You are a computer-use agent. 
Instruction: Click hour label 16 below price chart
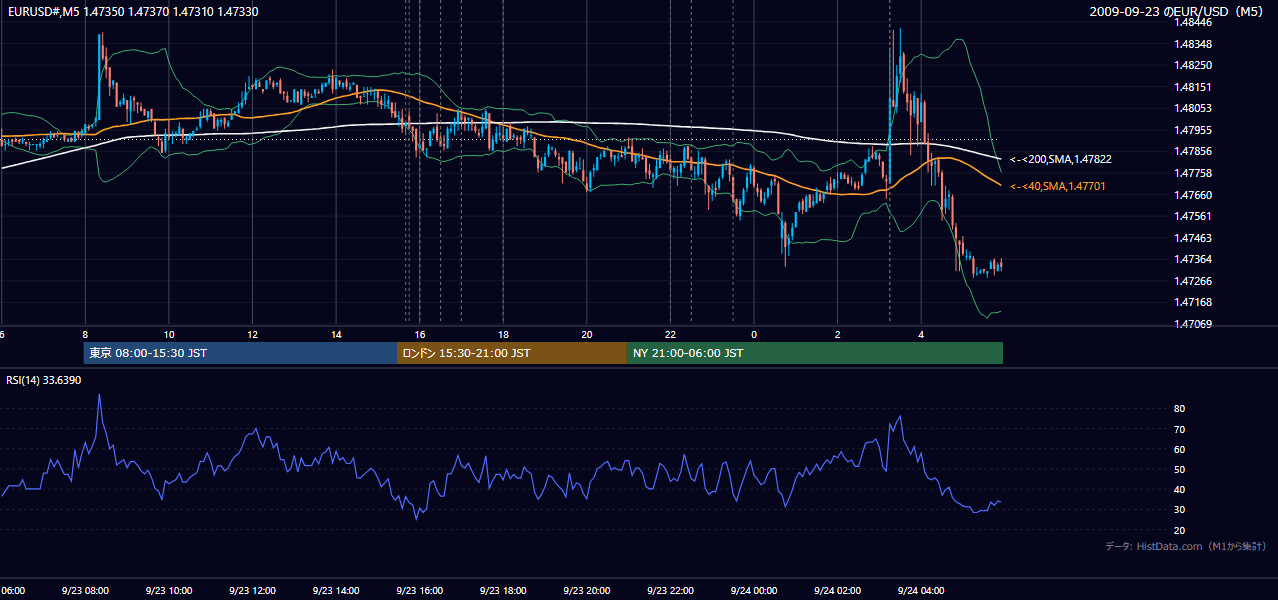pos(420,334)
